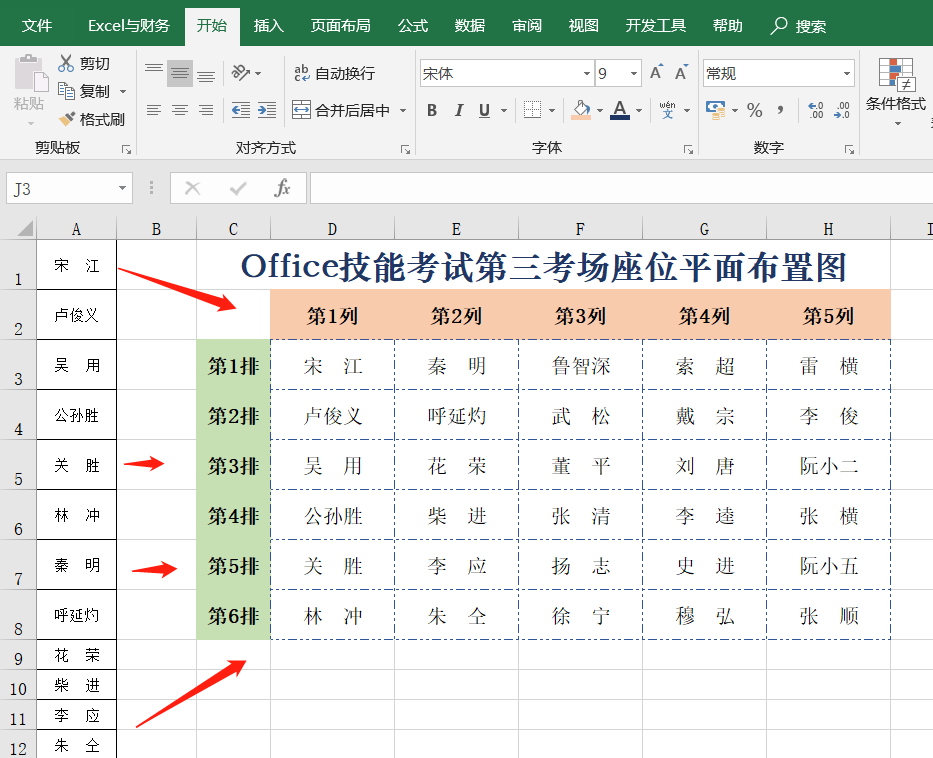The height and width of the screenshot is (758, 933).
Task: Open the font color dropdown arrow
Action: point(639,110)
